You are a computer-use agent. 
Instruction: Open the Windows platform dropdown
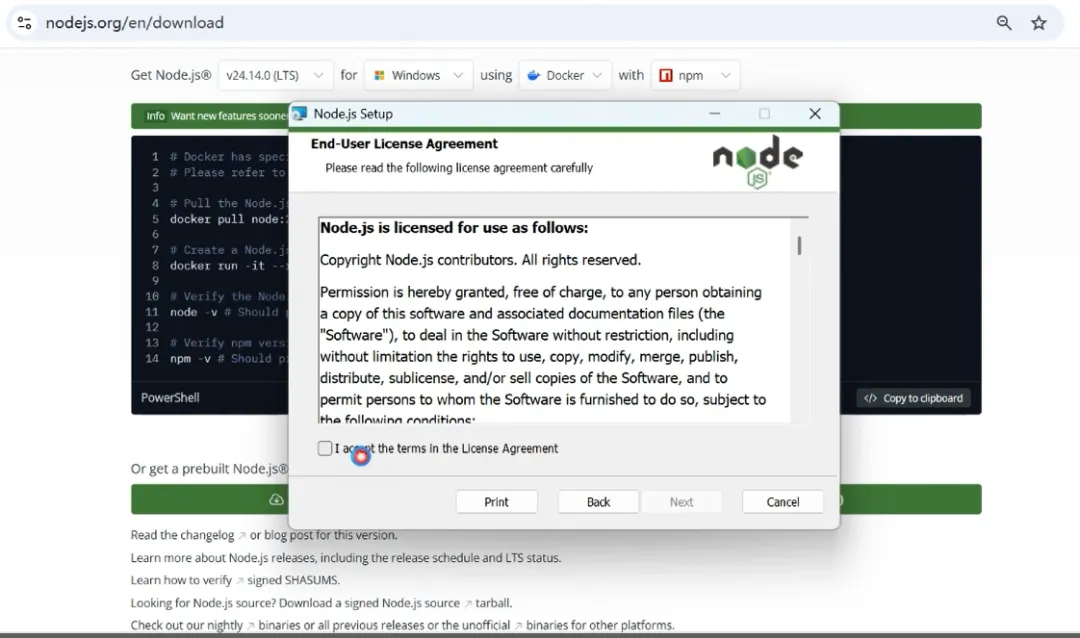click(418, 75)
